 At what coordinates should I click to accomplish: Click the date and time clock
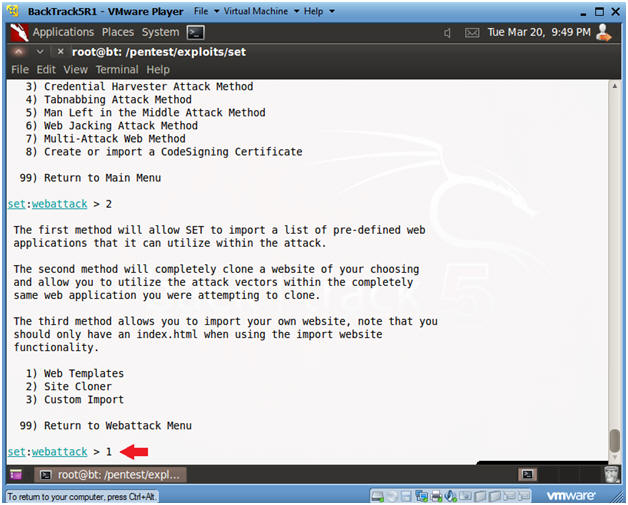tap(539, 32)
